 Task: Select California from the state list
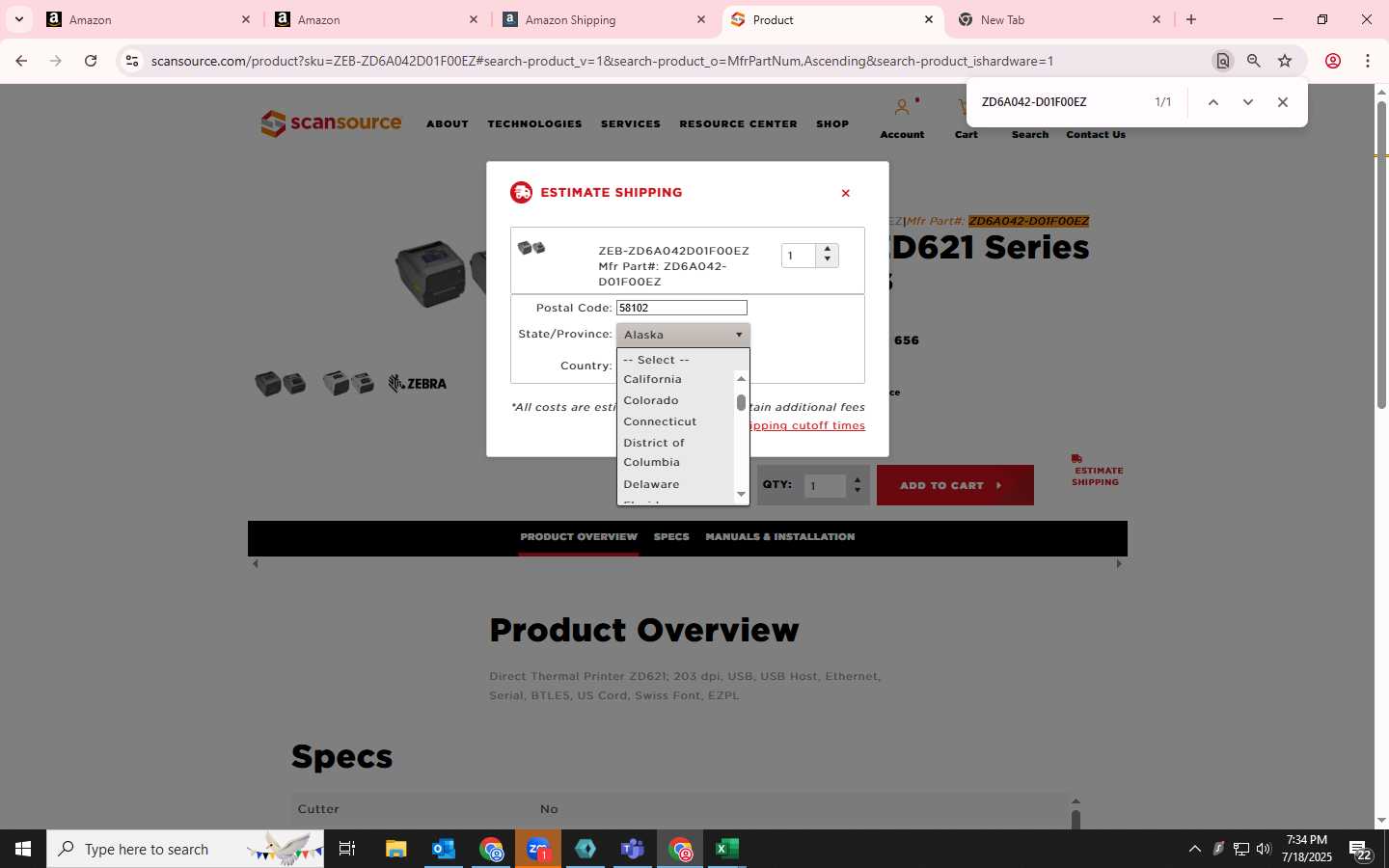point(652,379)
